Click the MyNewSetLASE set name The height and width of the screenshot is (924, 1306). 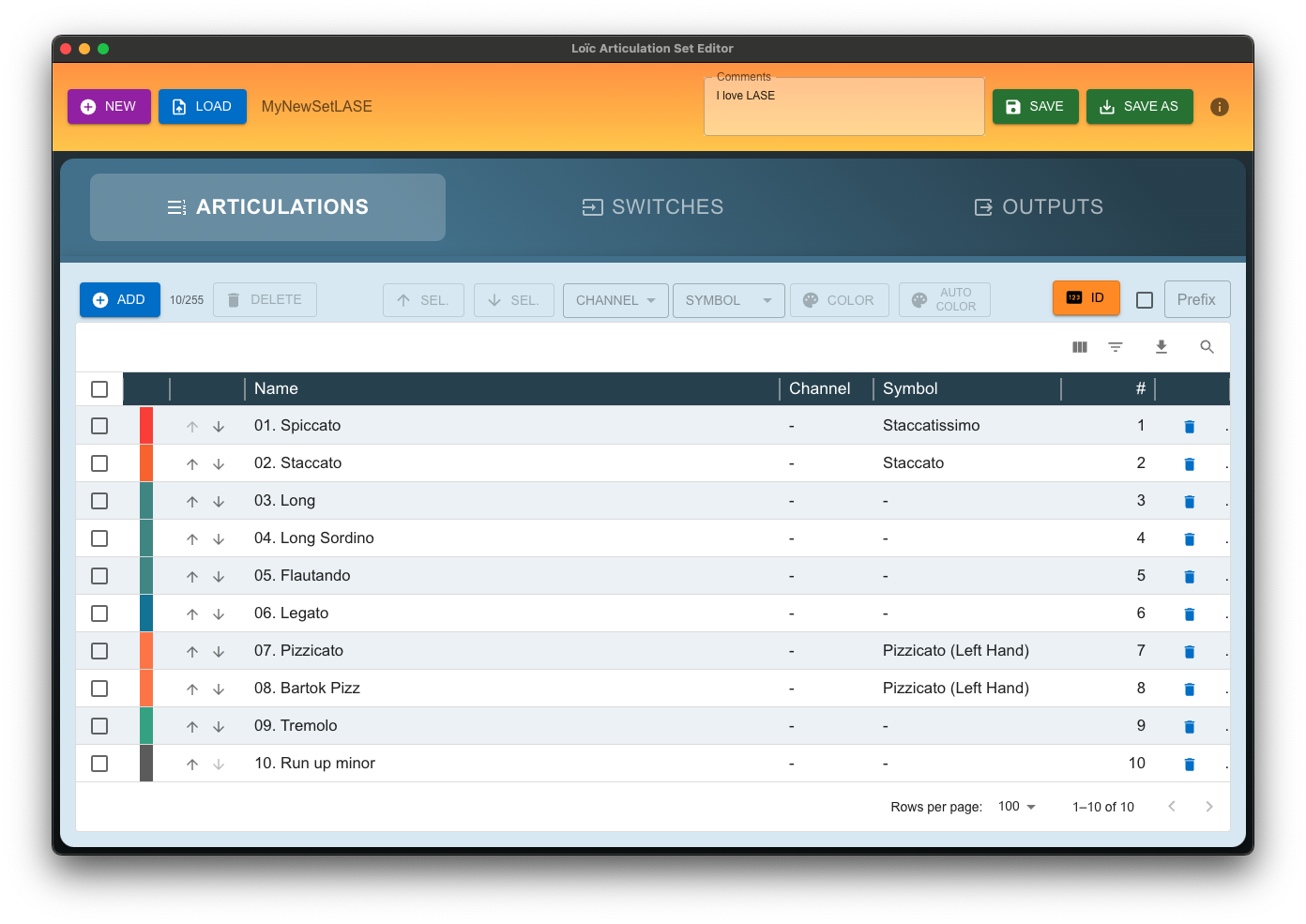pos(317,107)
